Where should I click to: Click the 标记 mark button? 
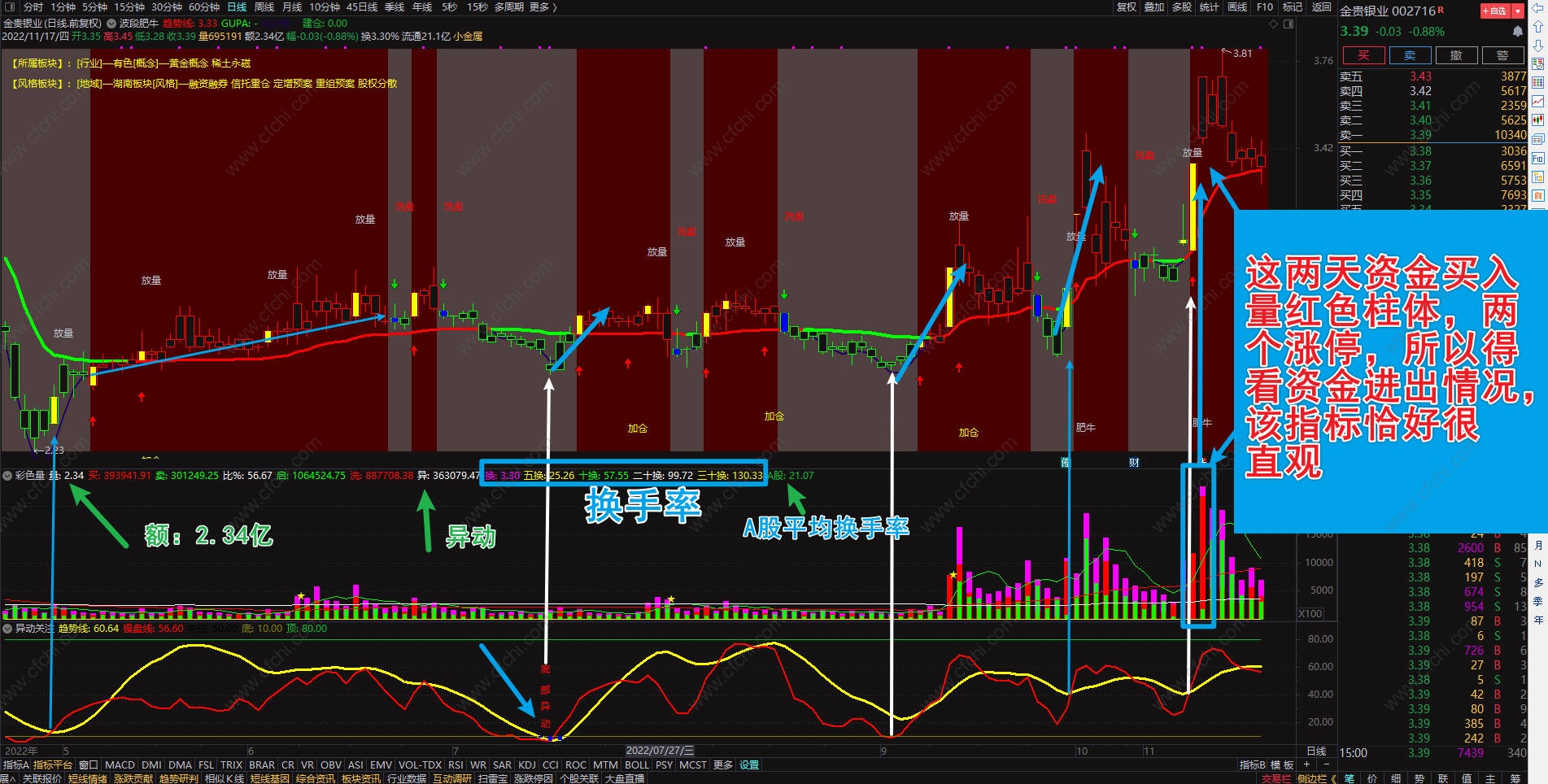click(x=1293, y=7)
